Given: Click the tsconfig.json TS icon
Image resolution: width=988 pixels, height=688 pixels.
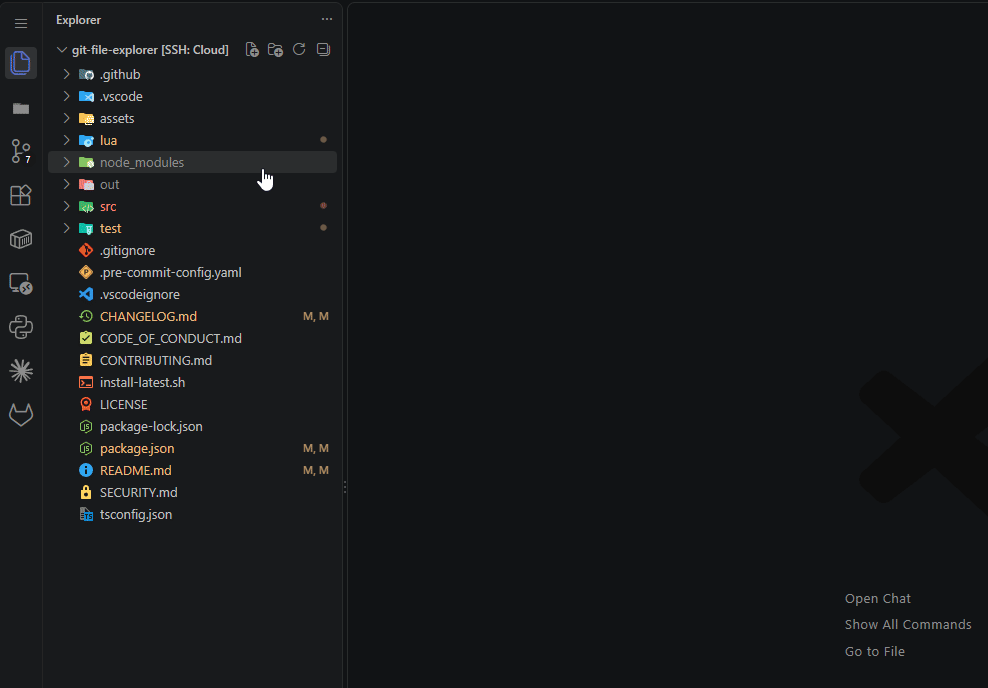Looking at the screenshot, I should pos(86,515).
